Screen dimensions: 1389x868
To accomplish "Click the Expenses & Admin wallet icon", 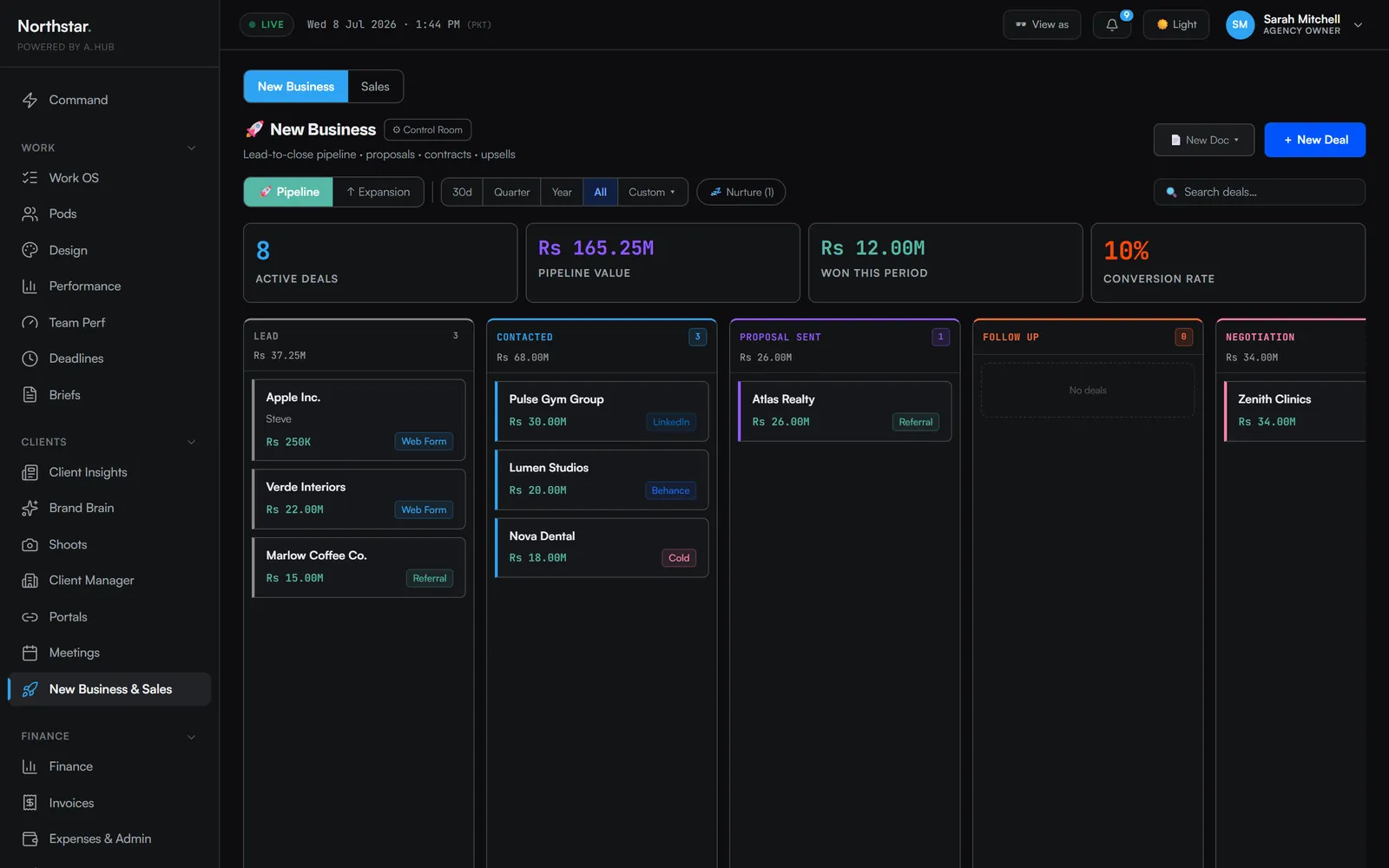I will coord(30,838).
